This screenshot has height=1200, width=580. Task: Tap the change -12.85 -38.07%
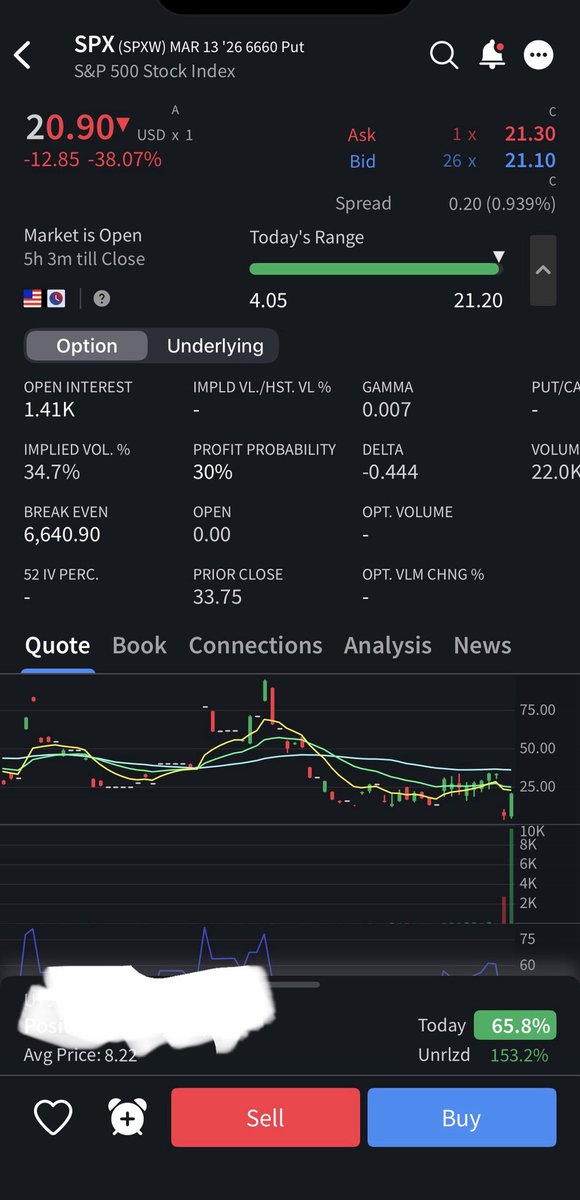click(x=93, y=160)
